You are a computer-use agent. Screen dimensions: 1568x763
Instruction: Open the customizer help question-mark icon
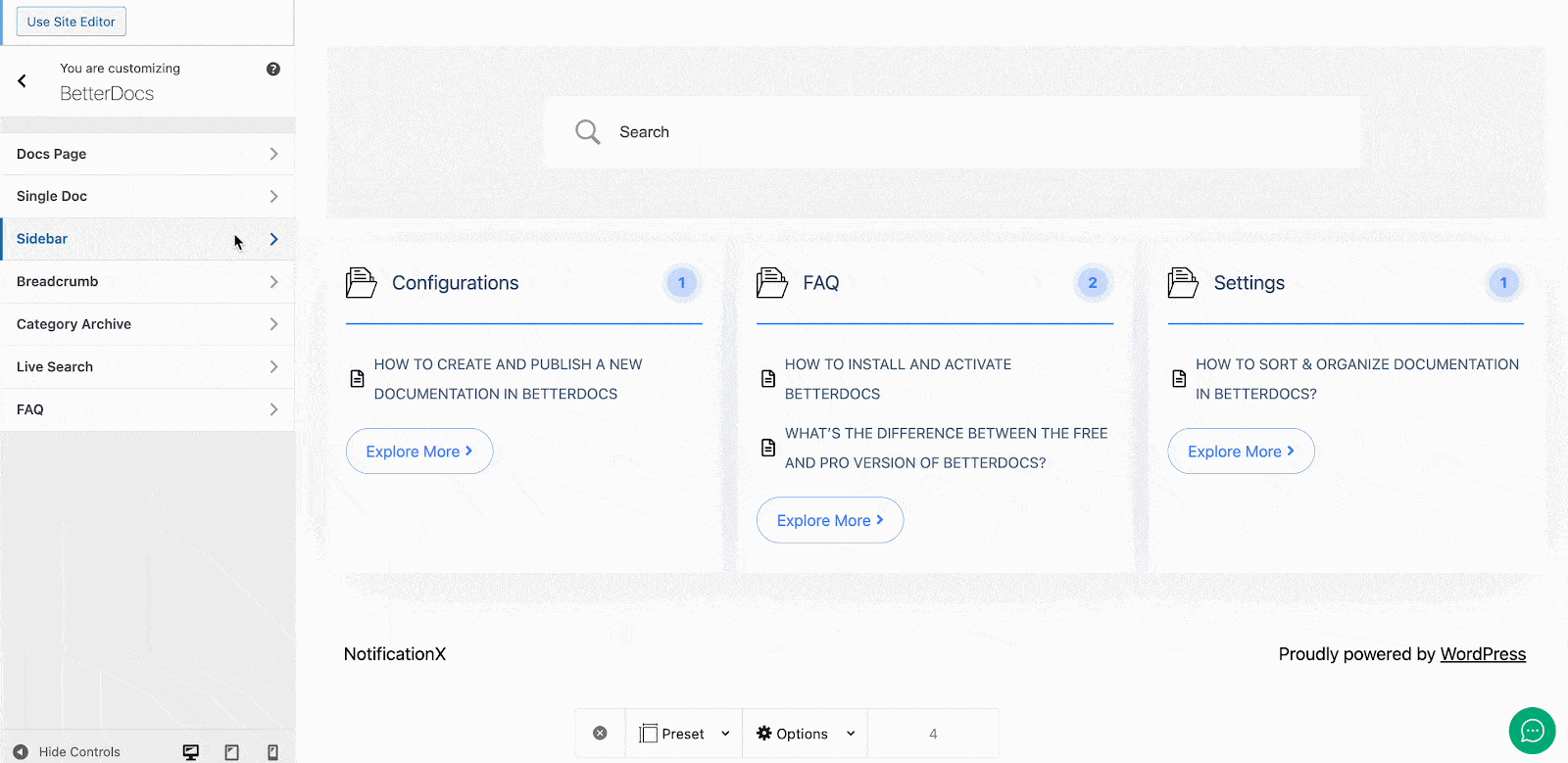tap(273, 69)
